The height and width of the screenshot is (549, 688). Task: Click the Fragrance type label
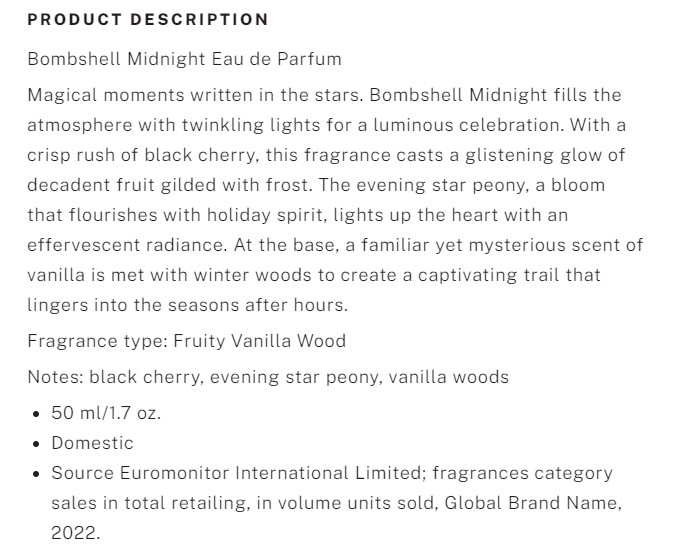pyautogui.click(x=97, y=341)
